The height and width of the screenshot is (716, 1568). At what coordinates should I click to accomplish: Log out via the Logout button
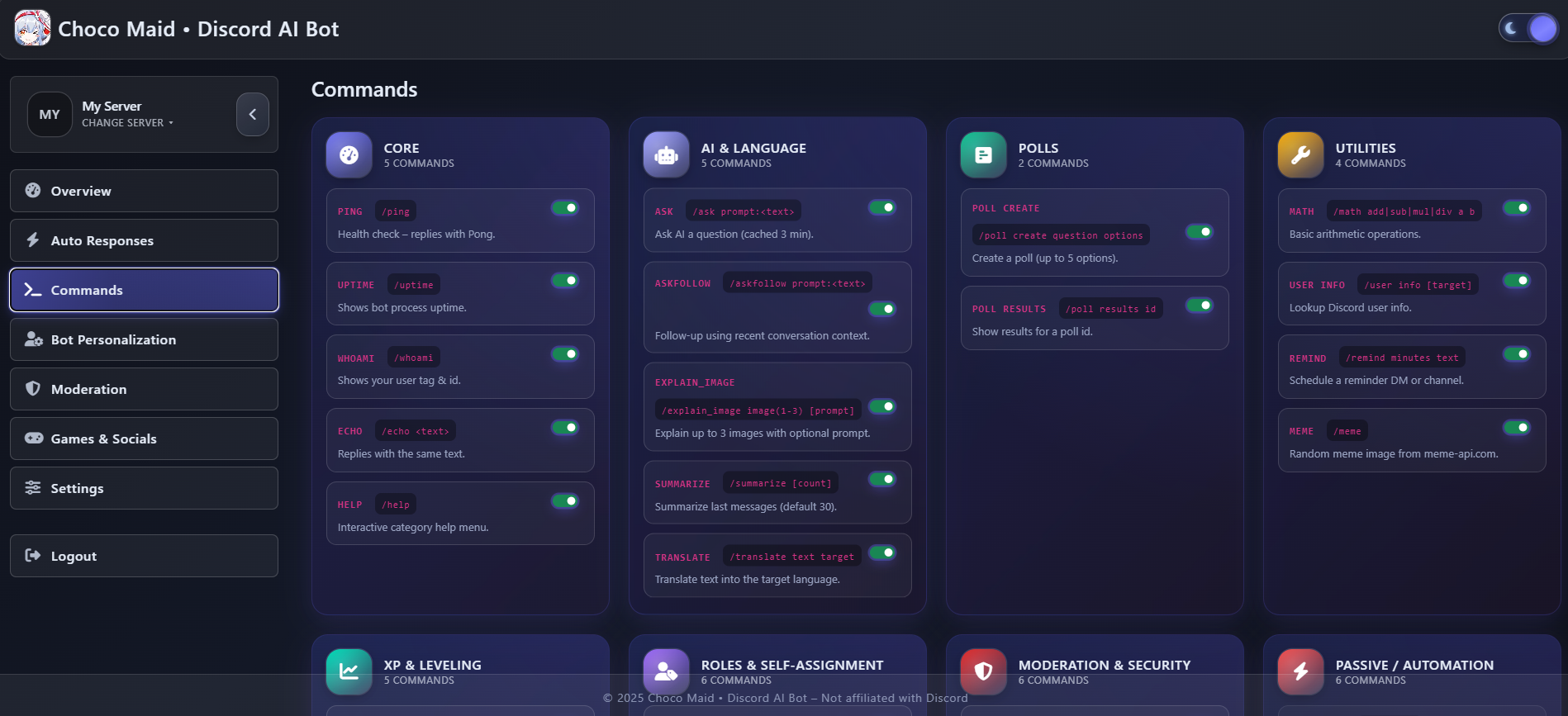coord(144,556)
